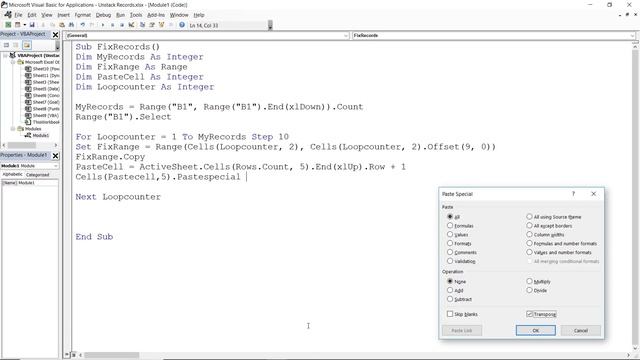This screenshot has height=360, width=640.
Task: Click the View Object icon in Project pane
Action: tap(16, 45)
